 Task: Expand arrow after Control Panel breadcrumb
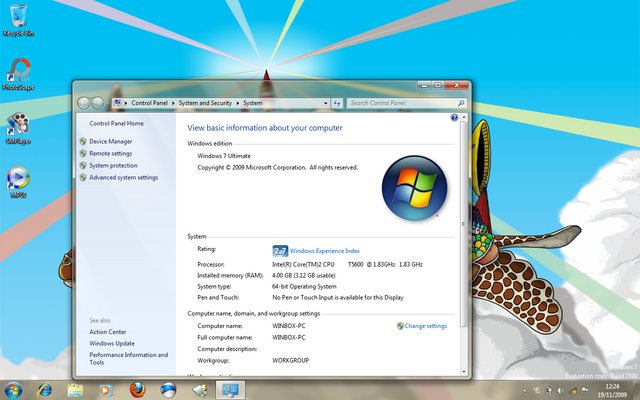point(173,103)
